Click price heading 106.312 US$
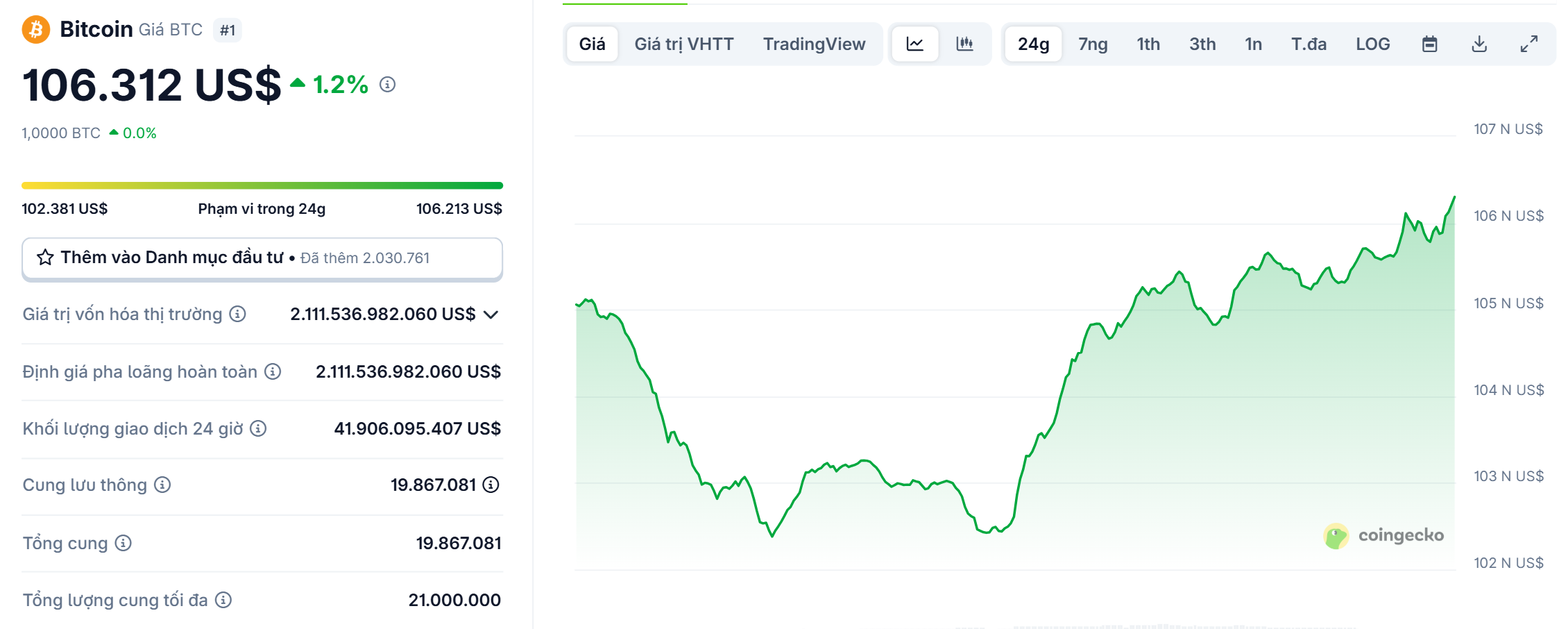Viewport: 1568px width, 629px height. click(x=152, y=85)
